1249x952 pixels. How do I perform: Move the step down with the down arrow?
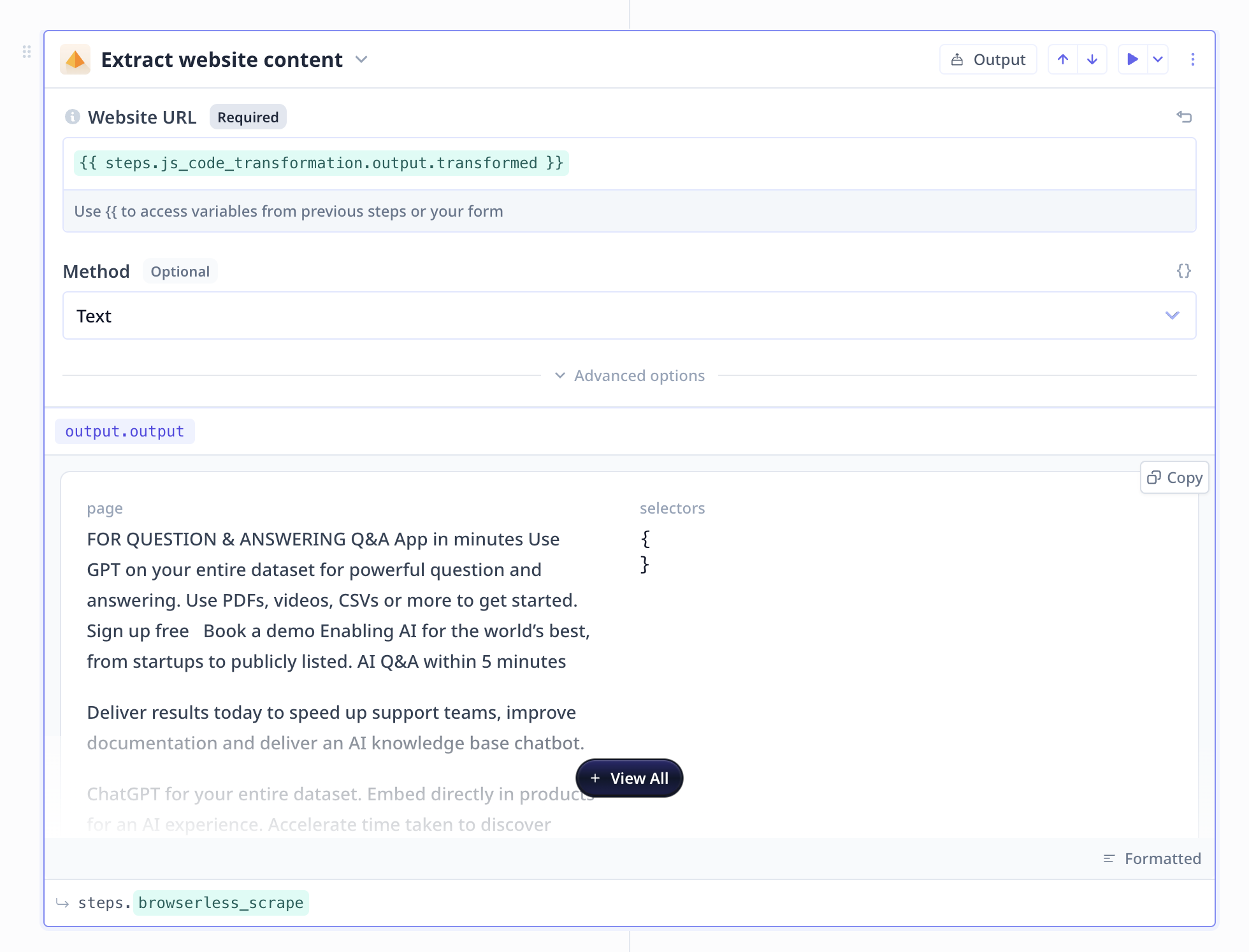(x=1092, y=59)
